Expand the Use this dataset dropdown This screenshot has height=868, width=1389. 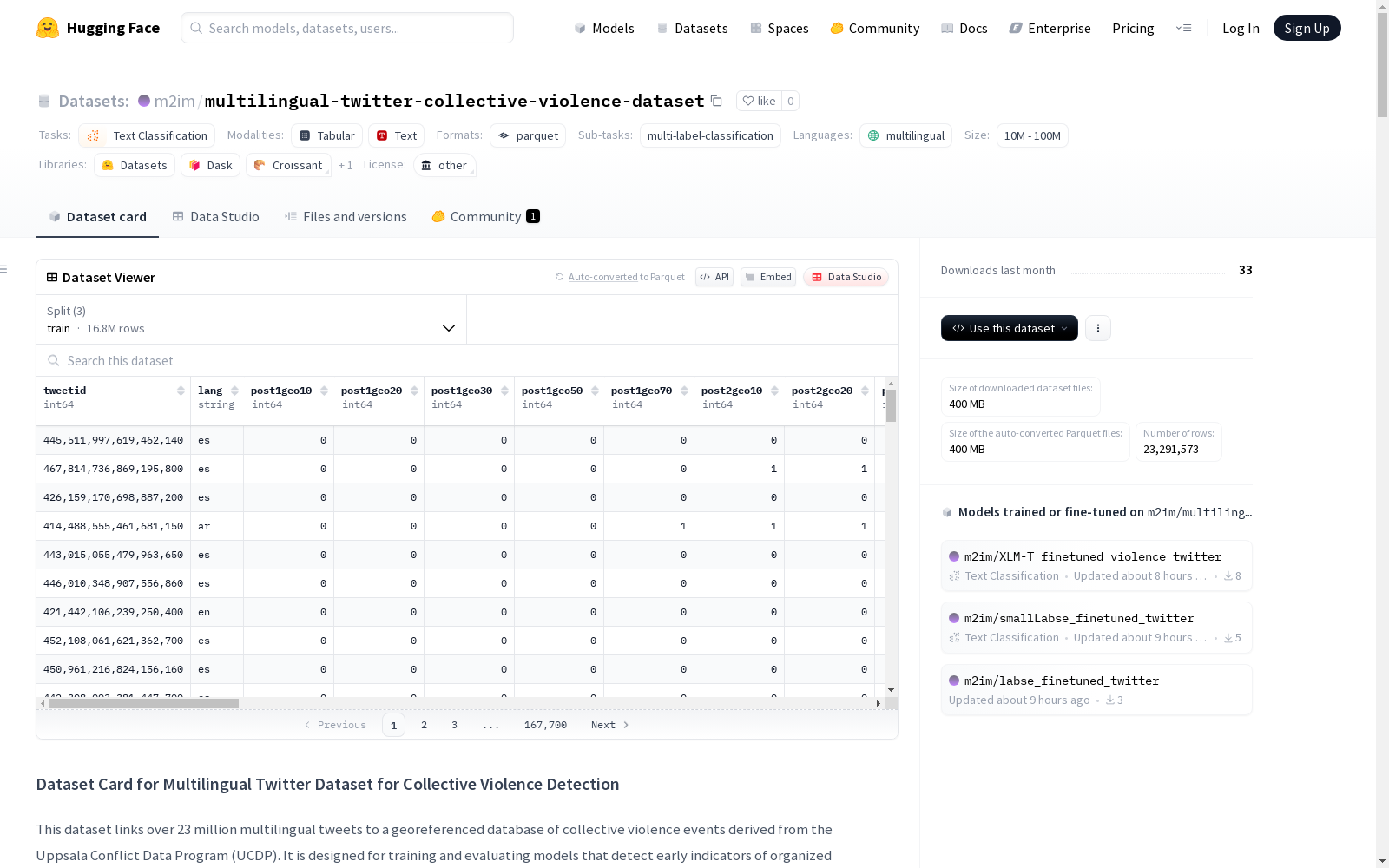pos(1010,328)
